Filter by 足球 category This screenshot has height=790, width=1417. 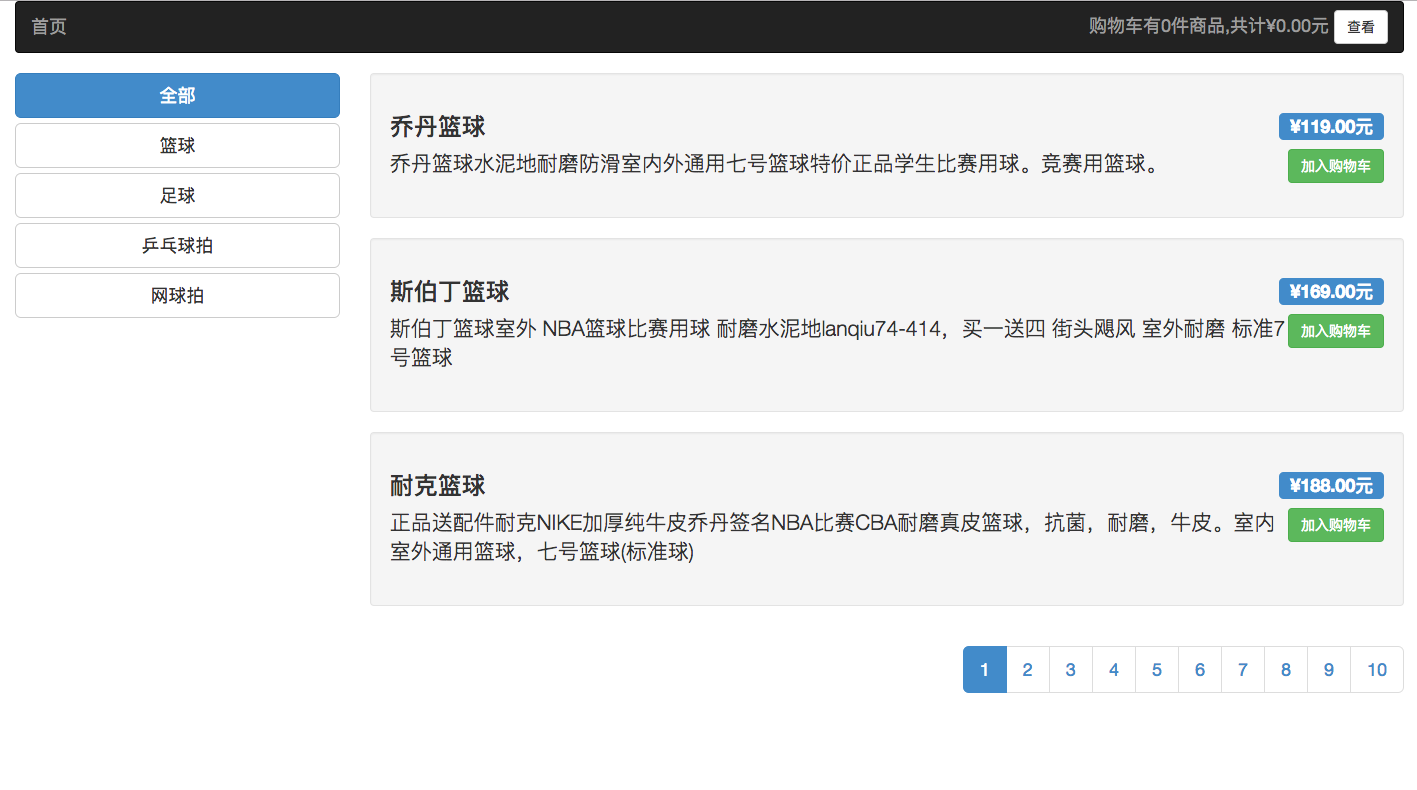[x=177, y=196]
